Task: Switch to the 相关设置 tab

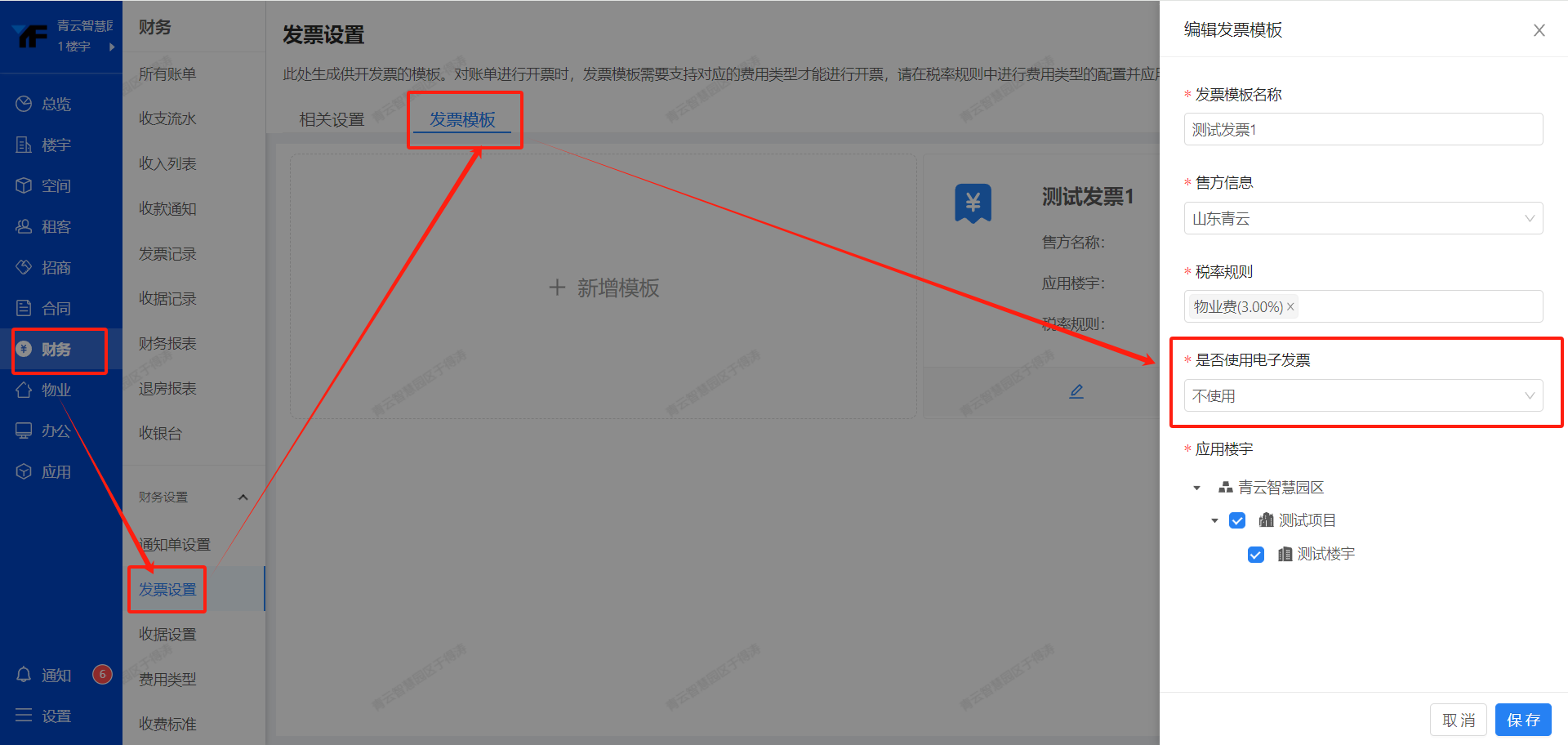Action: pos(332,120)
